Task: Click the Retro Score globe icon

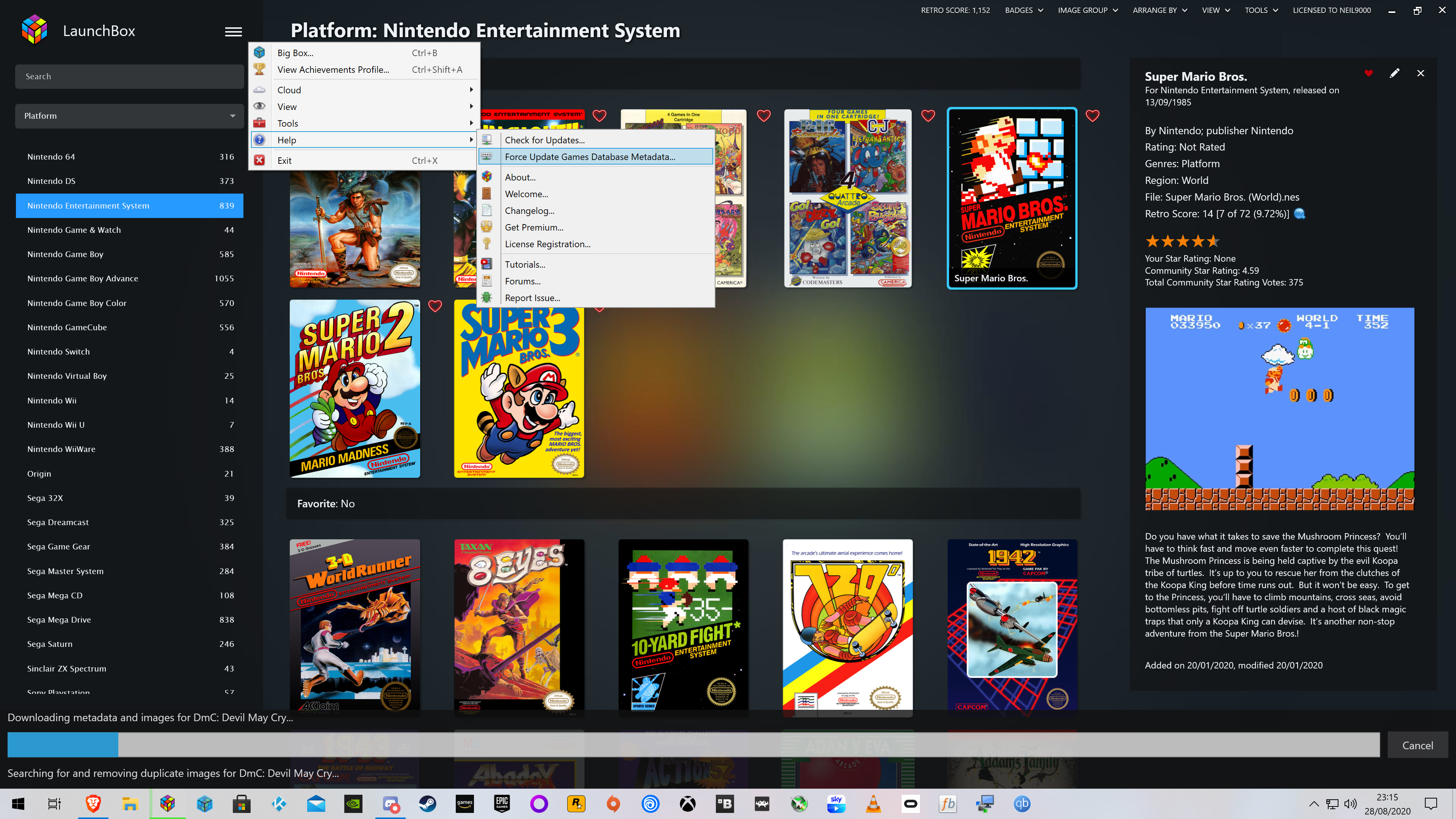Action: point(1299,213)
